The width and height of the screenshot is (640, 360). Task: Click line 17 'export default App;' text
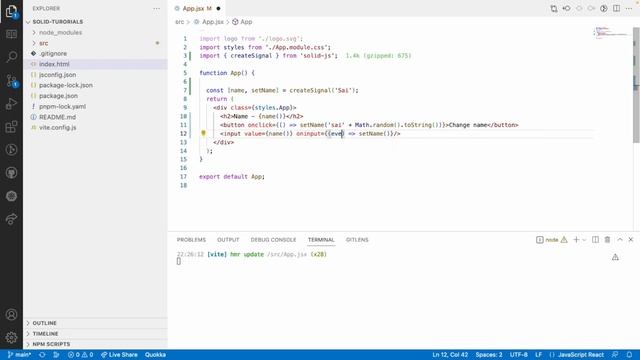coord(232,176)
